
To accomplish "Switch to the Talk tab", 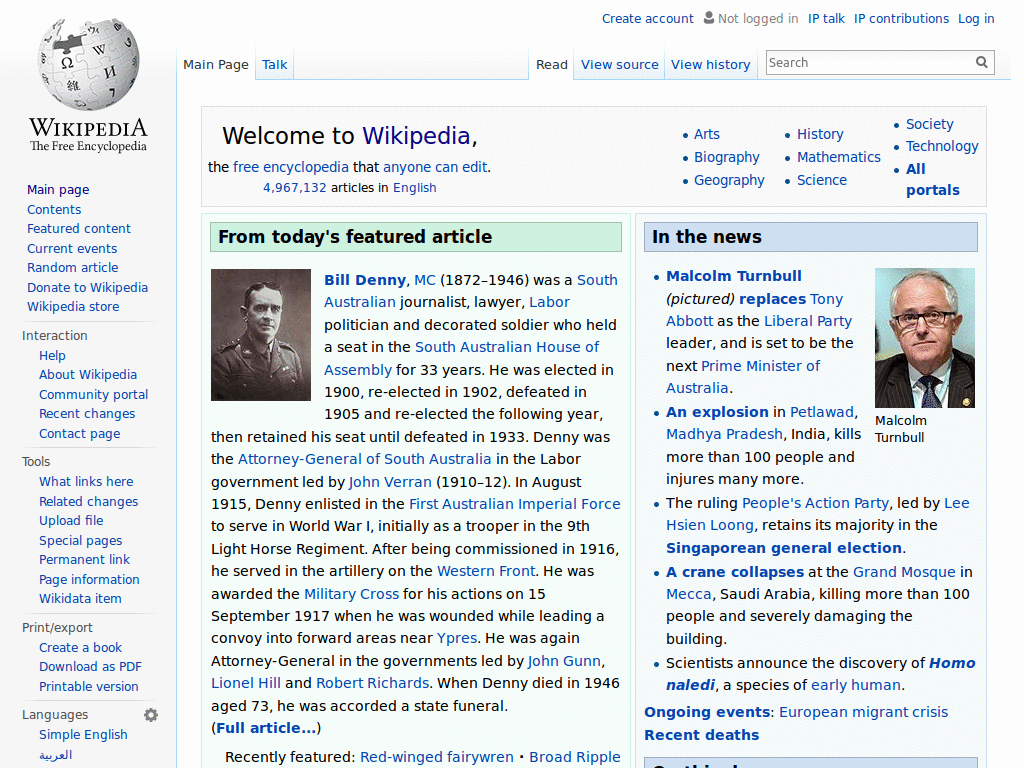I will pos(274,65).
